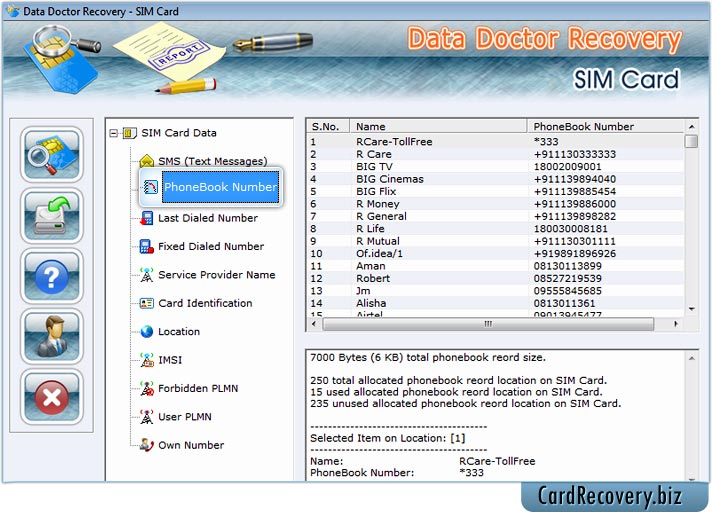The height and width of the screenshot is (512, 712).
Task: Select the R Care contact row
Action: click(x=496, y=154)
